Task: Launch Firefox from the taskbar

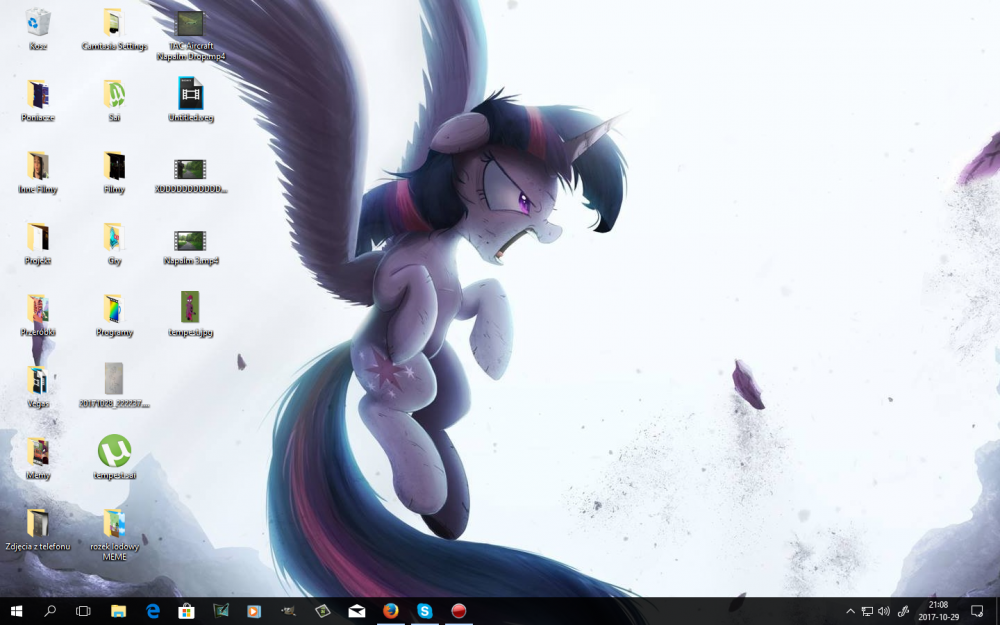Action: click(390, 611)
